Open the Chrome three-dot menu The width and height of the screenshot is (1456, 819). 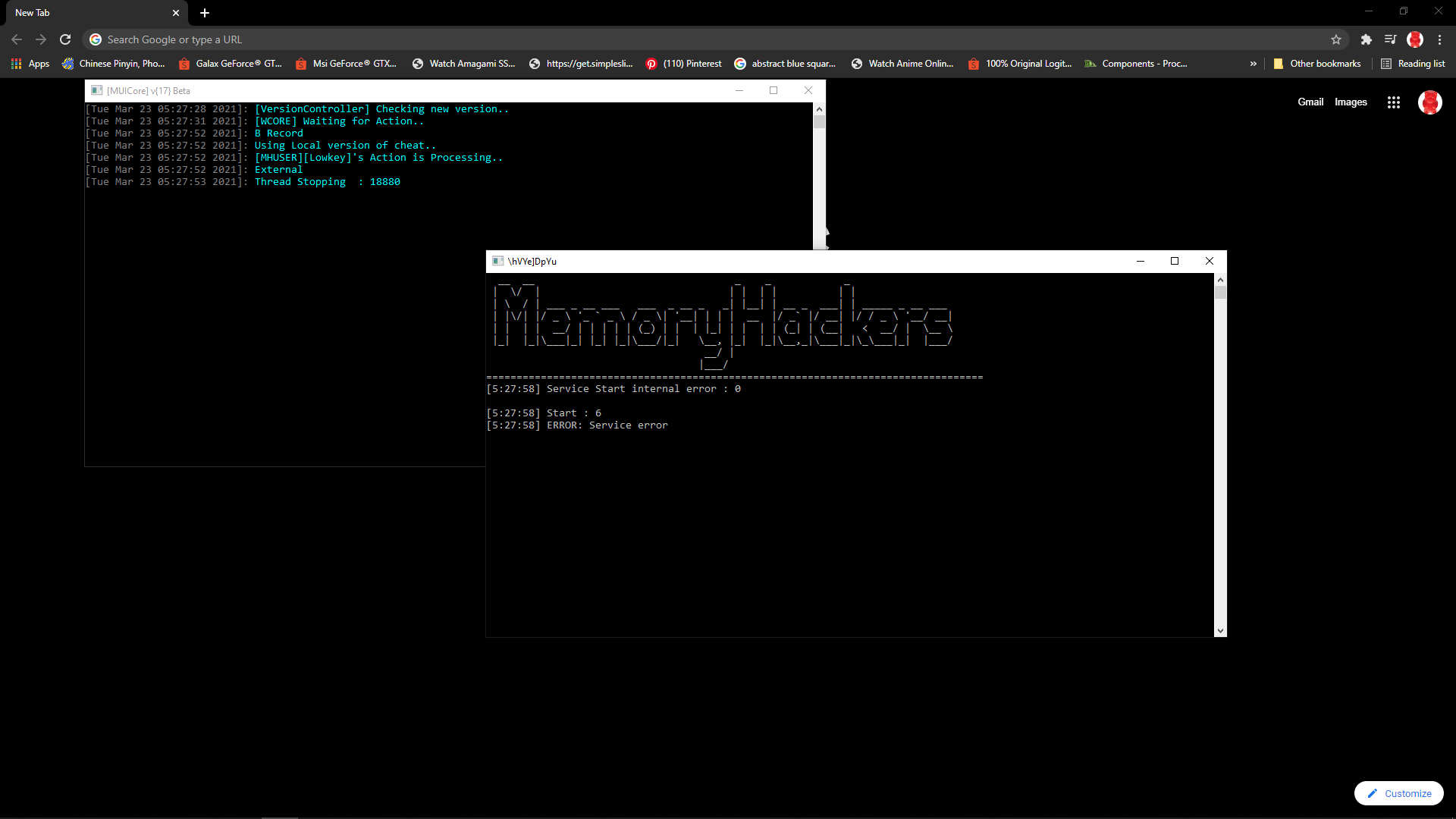coord(1439,39)
